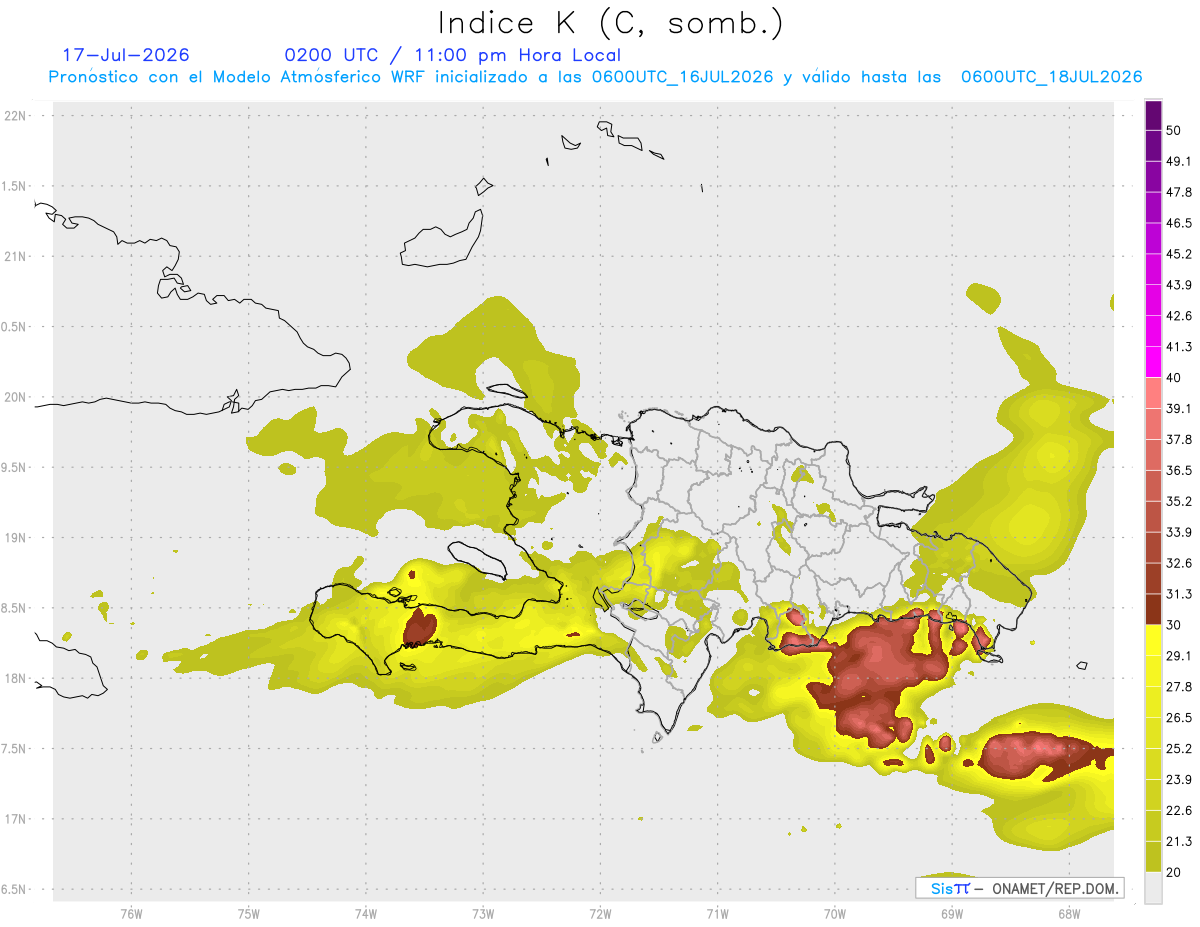The image size is (1200, 927).
Task: Click the colorbar label '42.6'
Action: point(1179,316)
